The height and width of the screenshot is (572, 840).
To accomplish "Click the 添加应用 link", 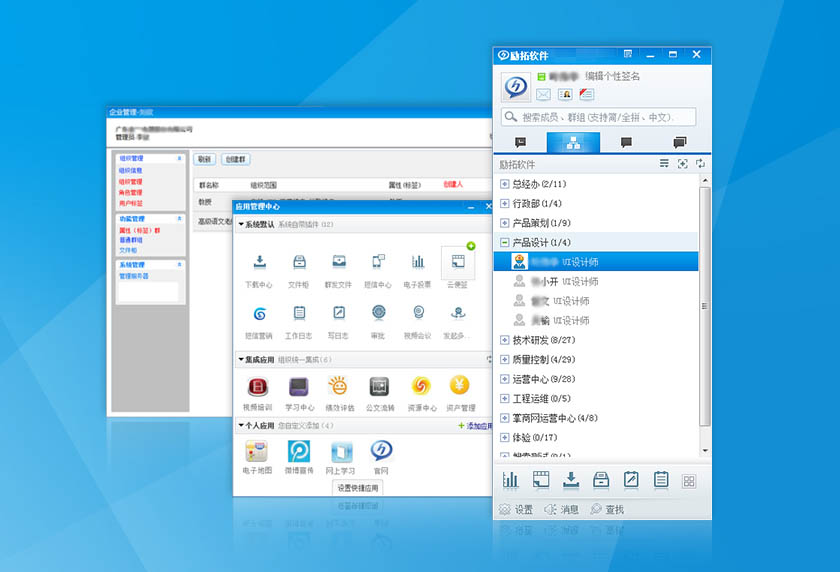I will click(474, 426).
